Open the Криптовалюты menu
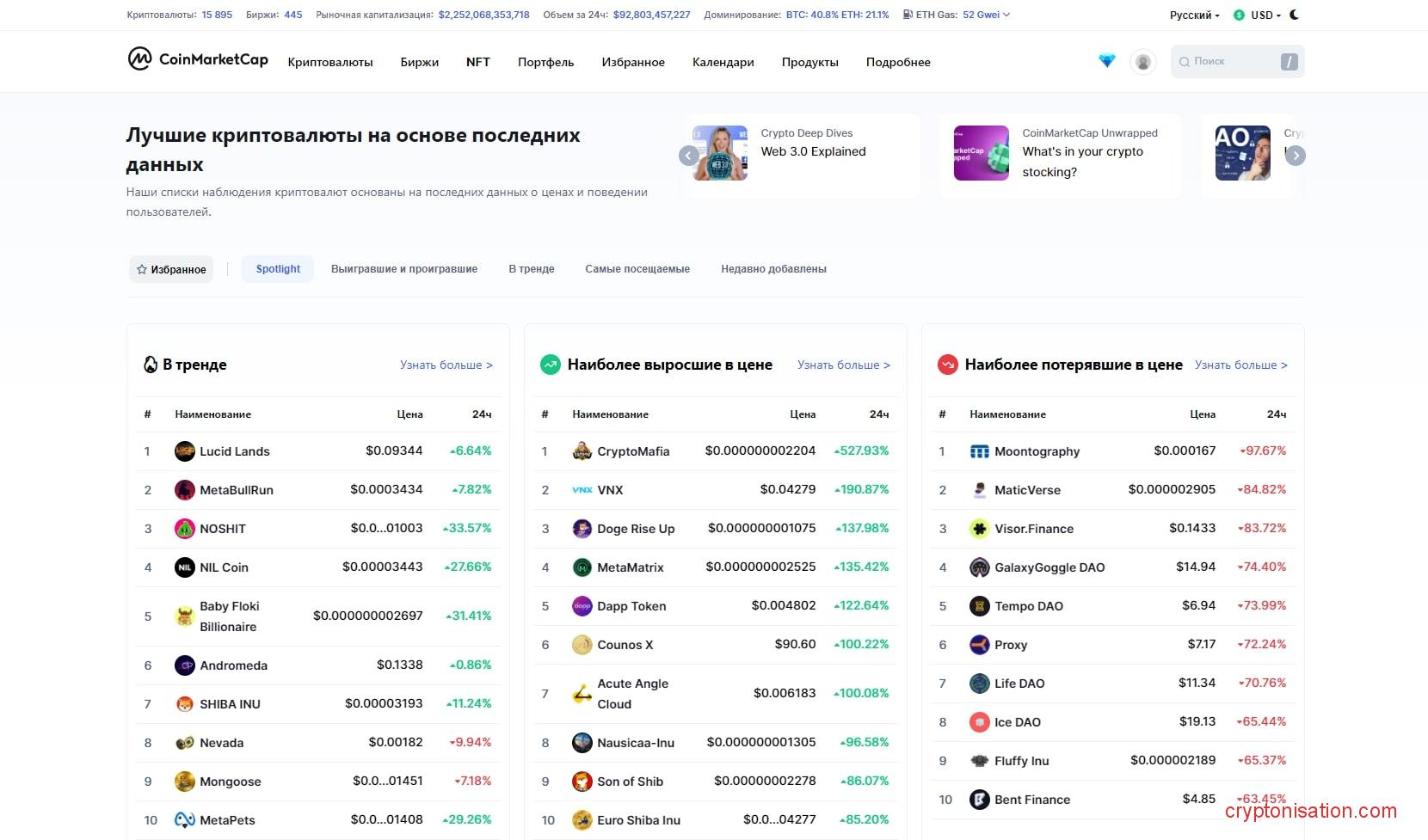 coord(330,62)
